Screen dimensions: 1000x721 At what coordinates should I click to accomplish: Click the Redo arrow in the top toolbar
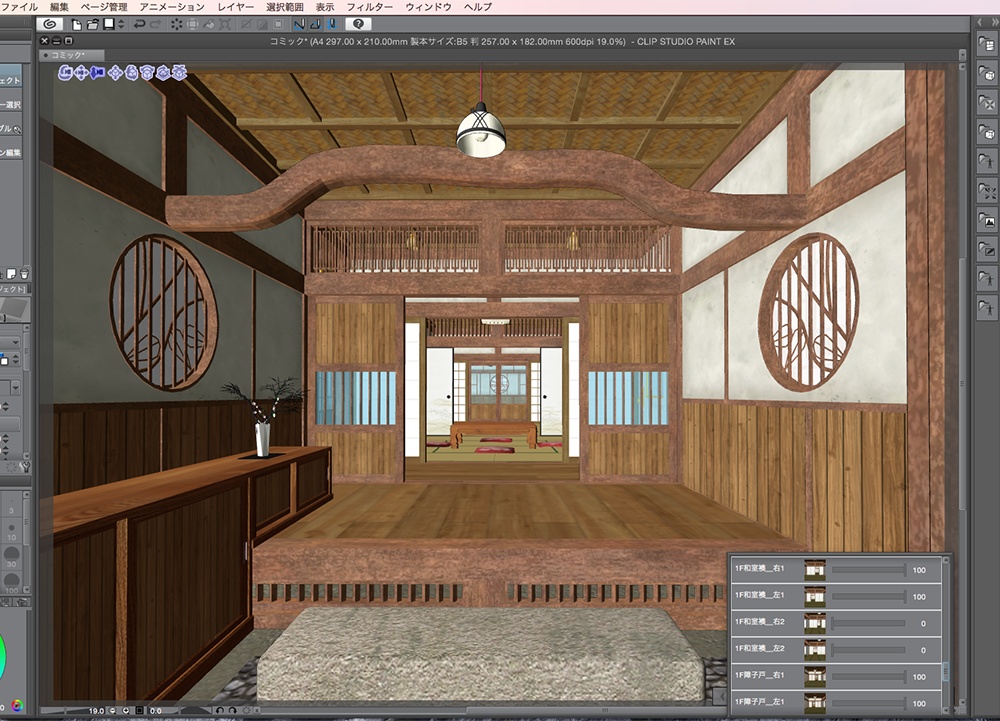155,26
